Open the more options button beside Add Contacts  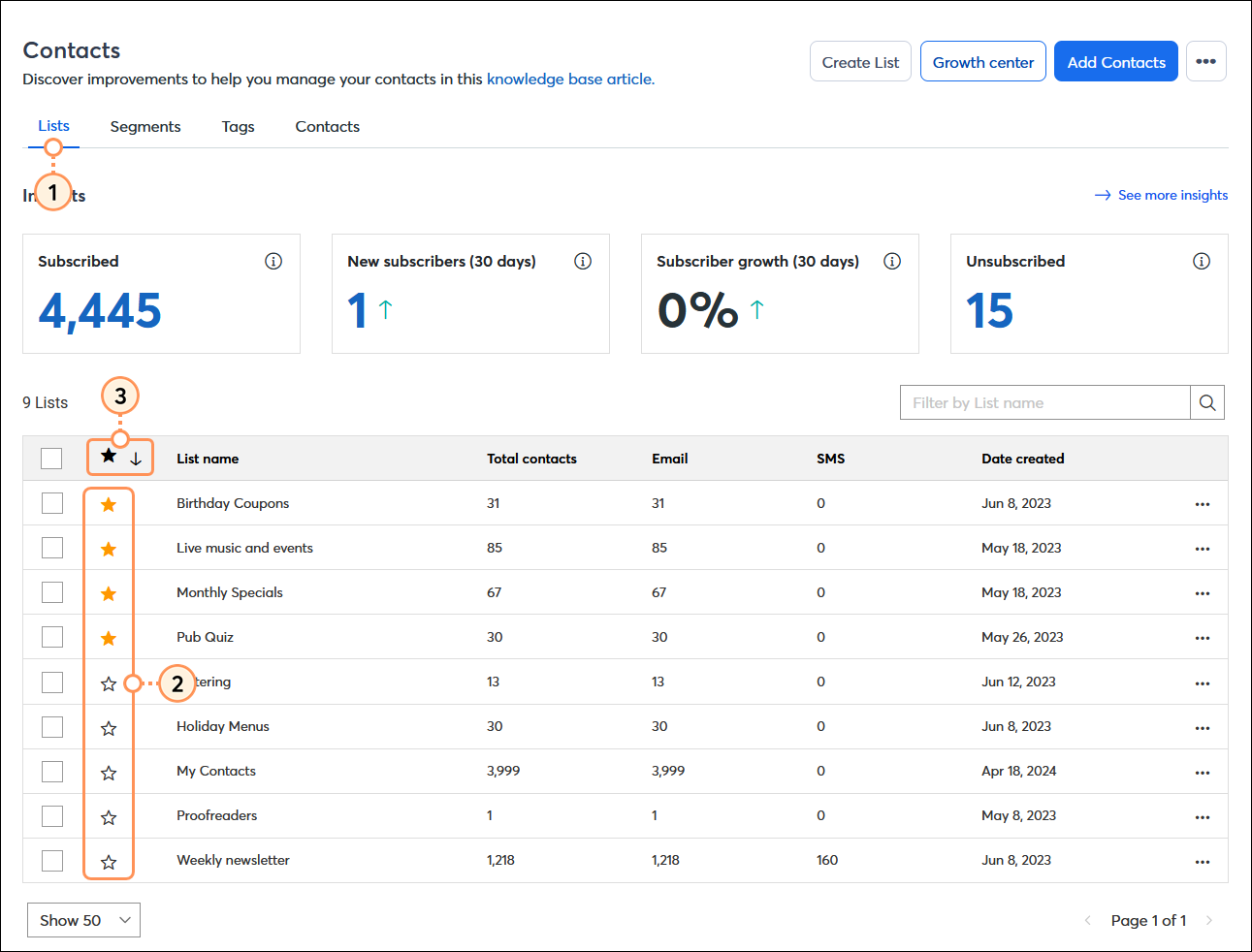point(1206,61)
